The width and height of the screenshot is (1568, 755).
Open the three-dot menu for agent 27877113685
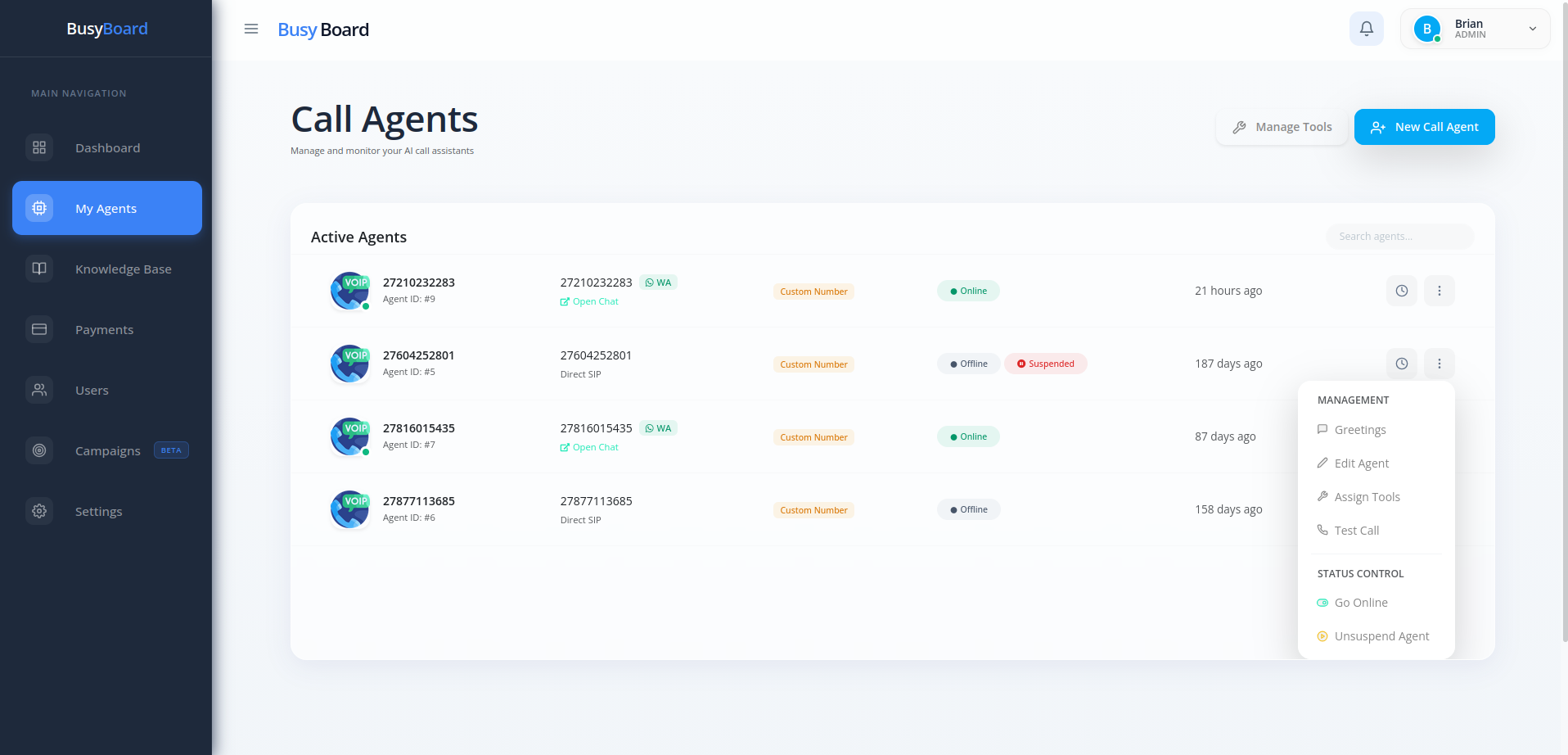click(1439, 509)
